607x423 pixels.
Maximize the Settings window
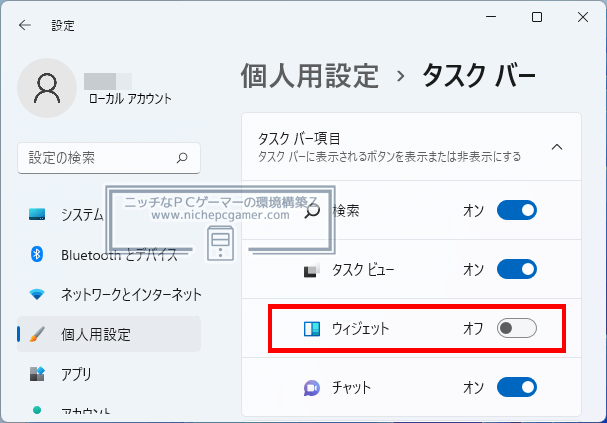(x=537, y=17)
